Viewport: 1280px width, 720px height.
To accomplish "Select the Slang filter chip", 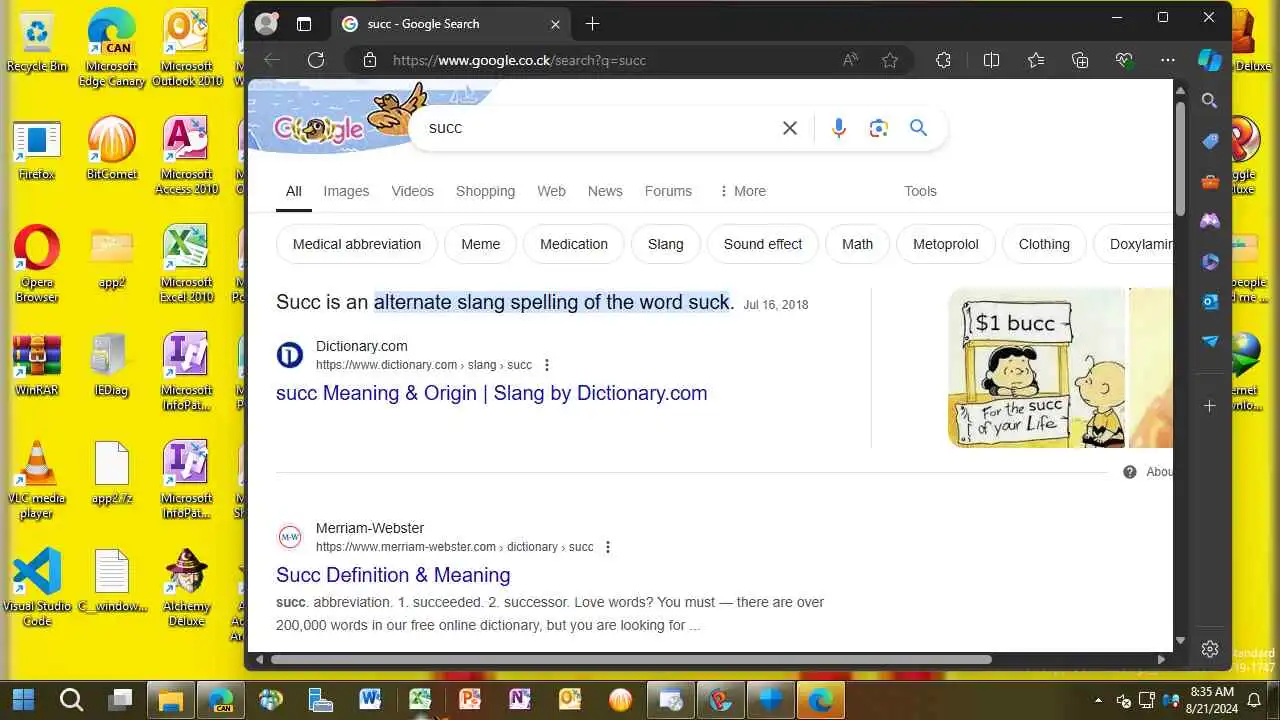I will [666, 244].
